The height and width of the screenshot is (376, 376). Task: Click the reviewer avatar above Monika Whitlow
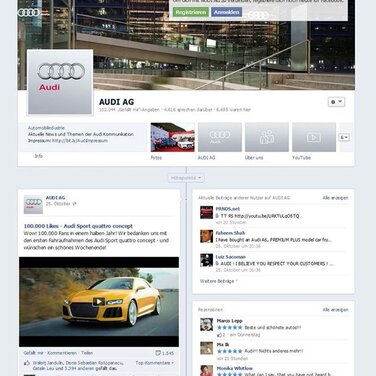click(206, 348)
